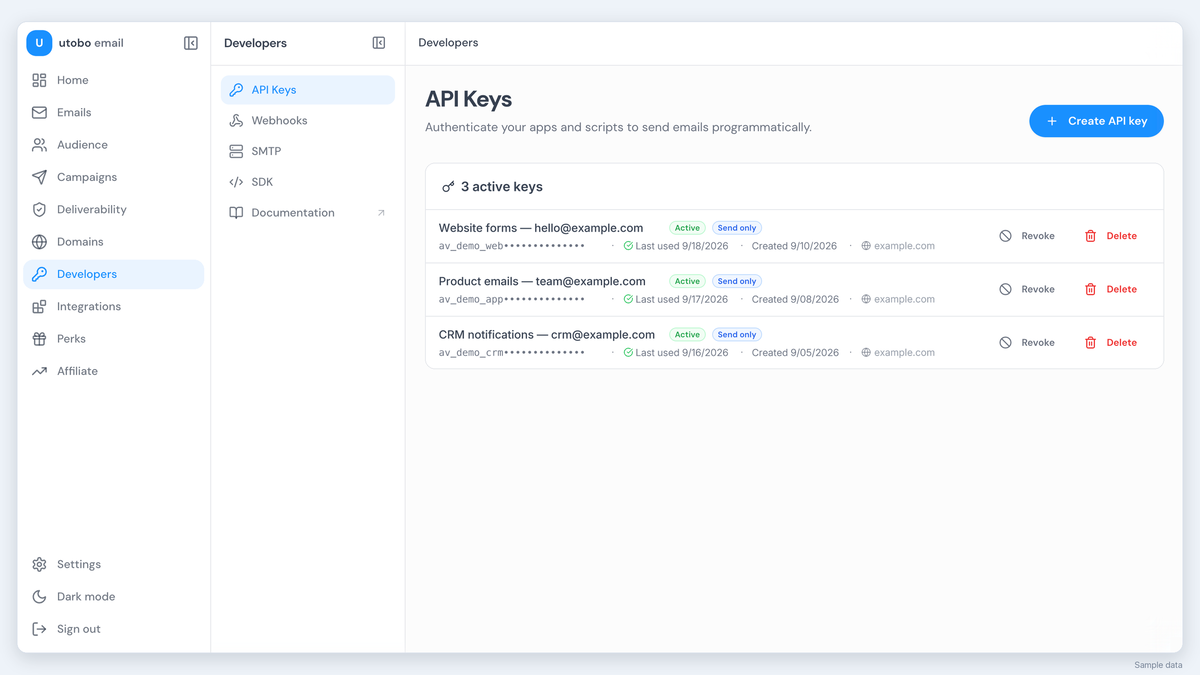Click the Integrations blocks icon
This screenshot has width=1200, height=675.
[39, 306]
